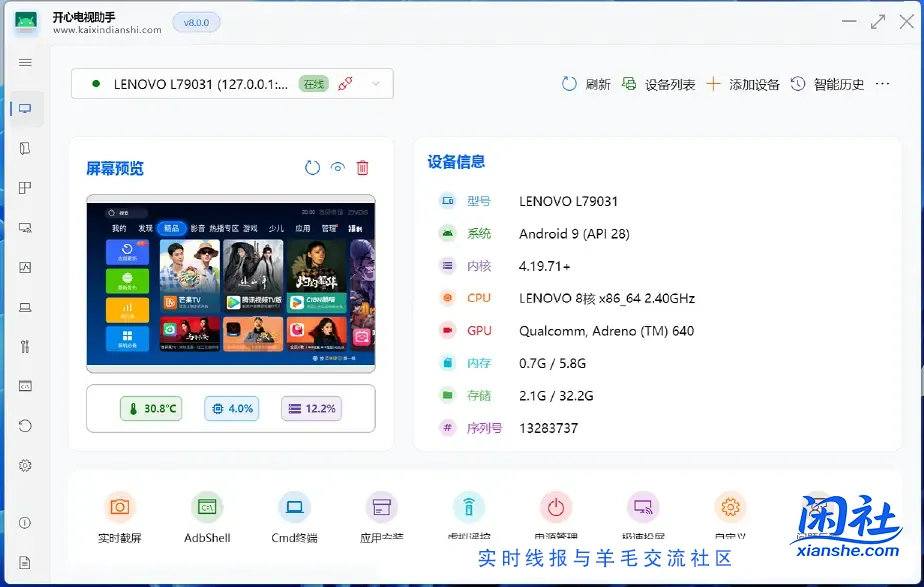924x587 pixels.
Task: Launch the Cmd终端 terminal
Action: pyautogui.click(x=294, y=508)
